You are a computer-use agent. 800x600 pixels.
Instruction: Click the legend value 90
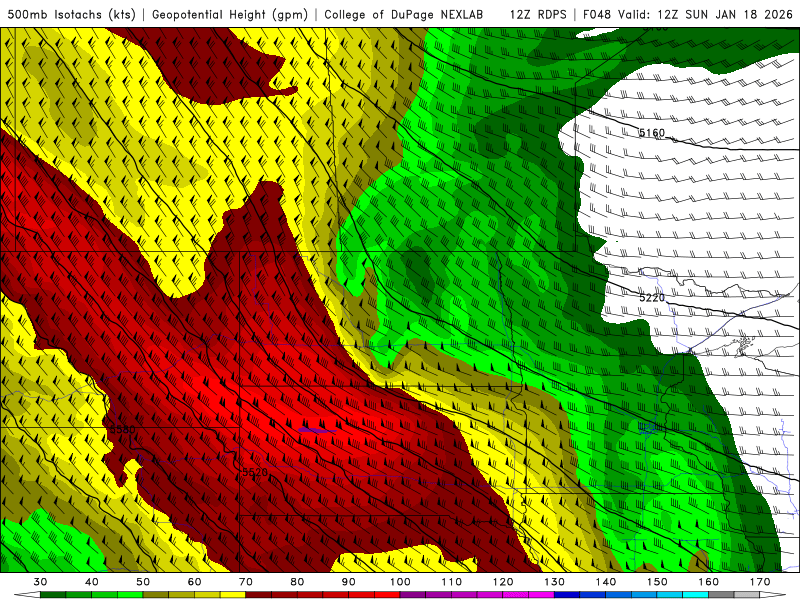point(348,582)
